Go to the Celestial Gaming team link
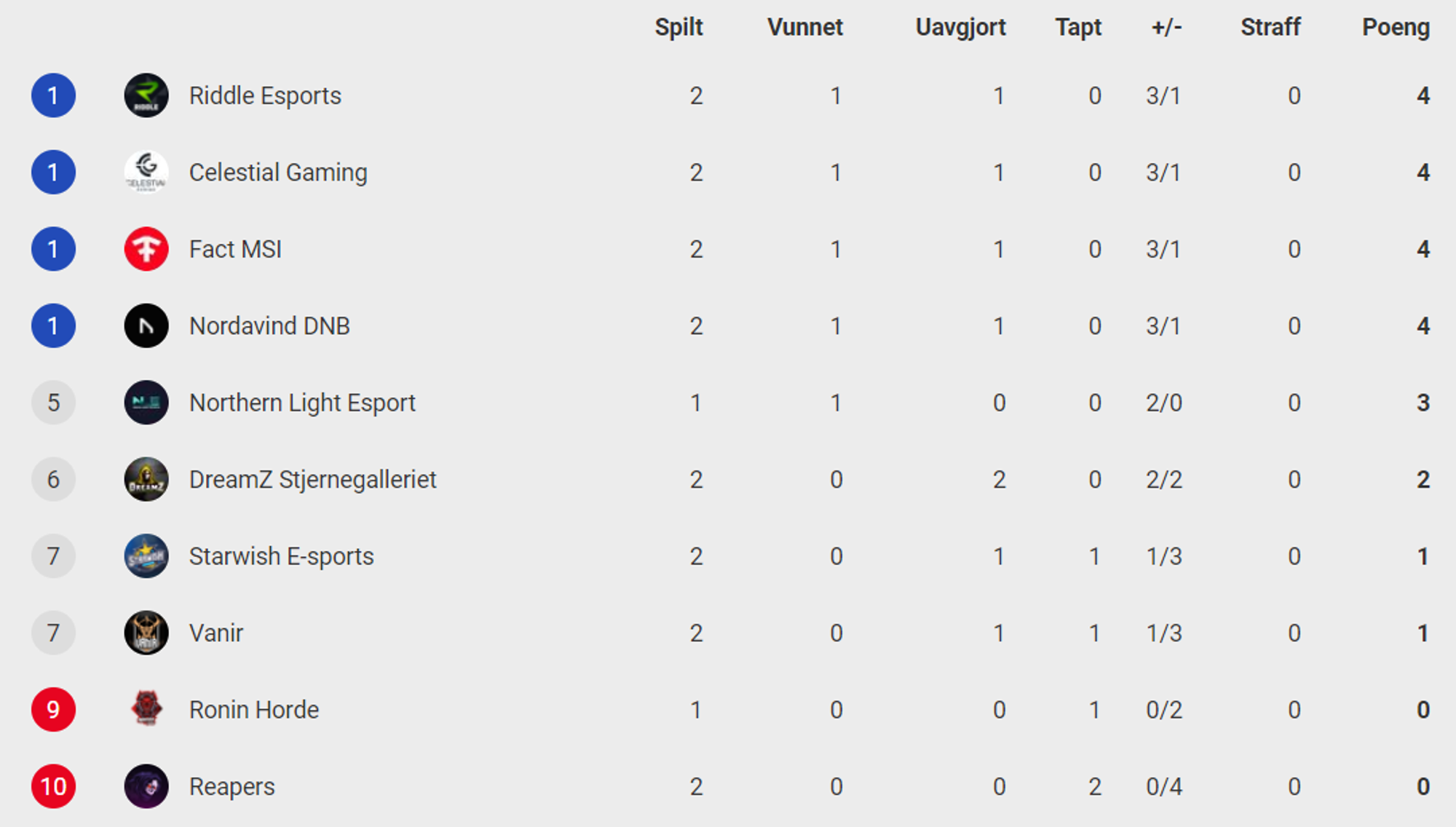 [278, 173]
